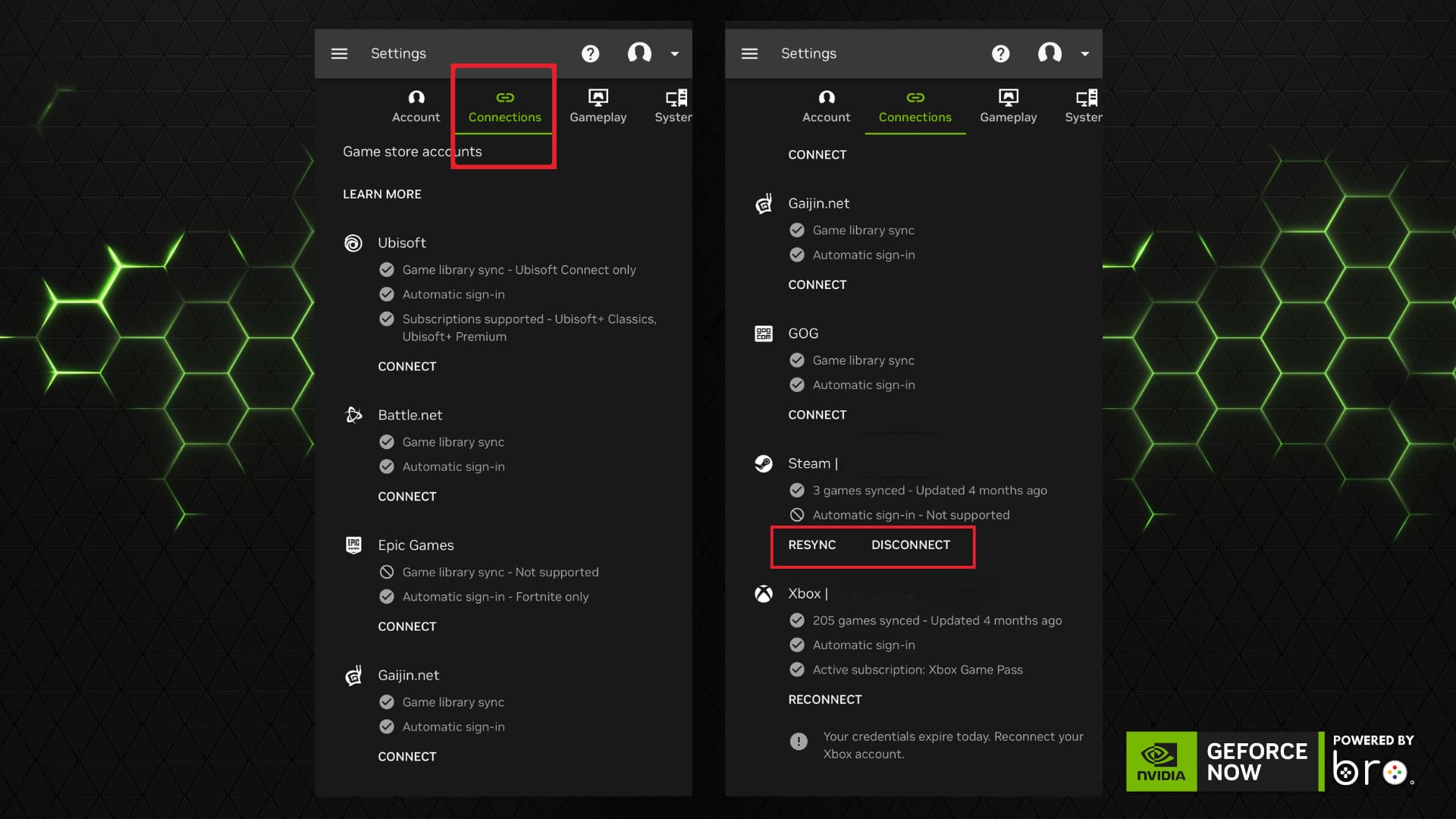Click the warning icon beside credentials expire message
This screenshot has width=1456, height=819.
(x=798, y=742)
